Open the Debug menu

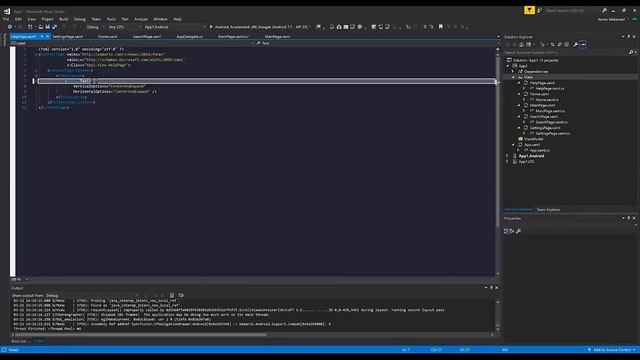point(80,19)
